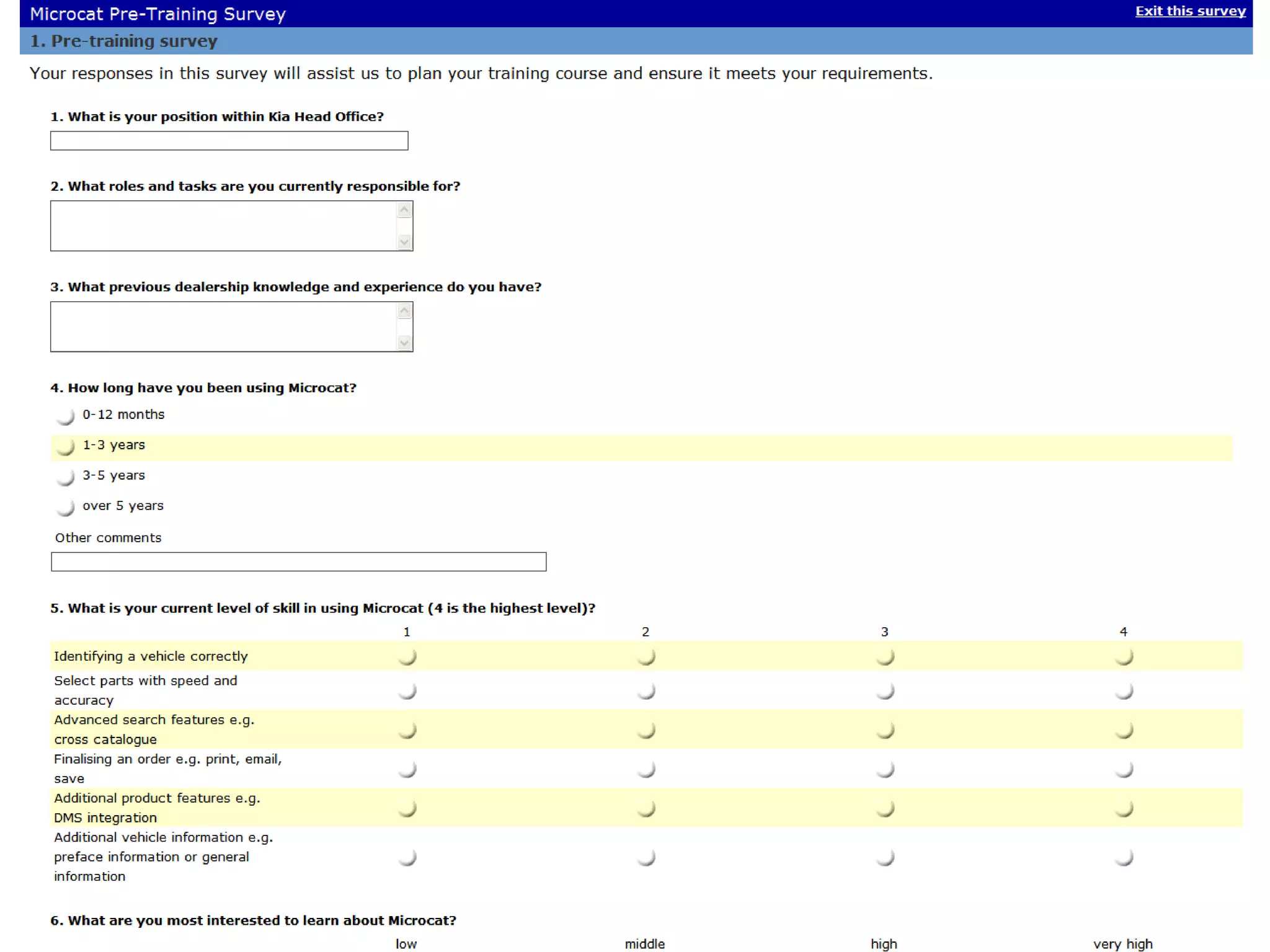Choose the 1-3 years option
The width and height of the screenshot is (1270, 952).
pos(65,446)
